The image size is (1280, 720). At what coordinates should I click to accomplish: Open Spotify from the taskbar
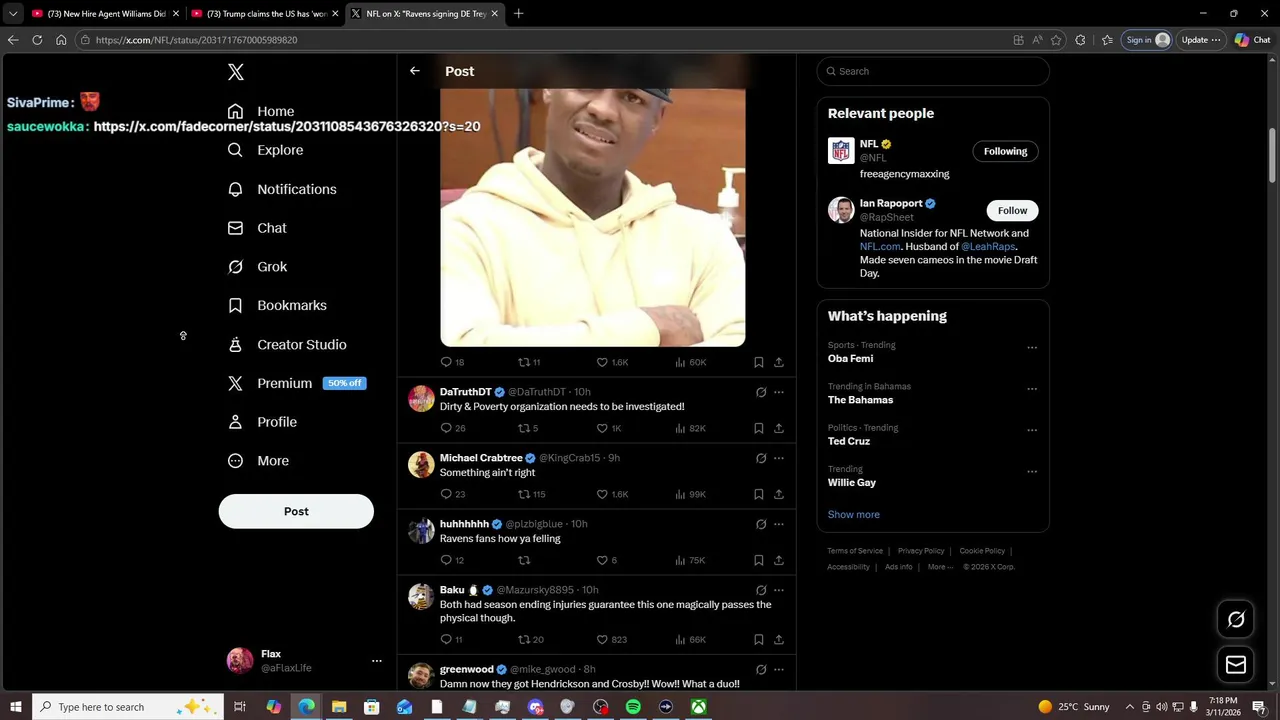[x=633, y=707]
